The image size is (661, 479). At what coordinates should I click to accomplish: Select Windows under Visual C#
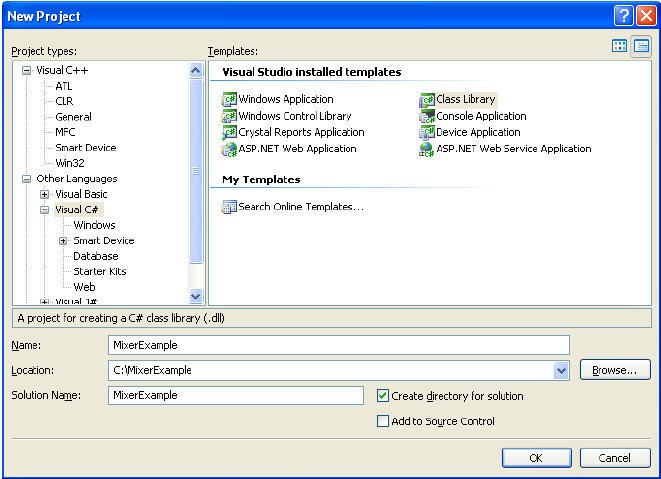click(94, 225)
